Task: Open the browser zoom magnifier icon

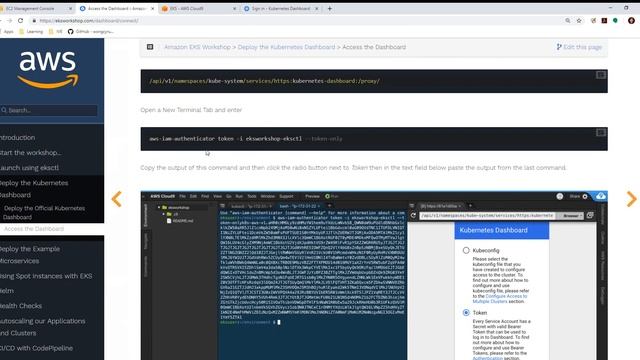Action: (567, 20)
